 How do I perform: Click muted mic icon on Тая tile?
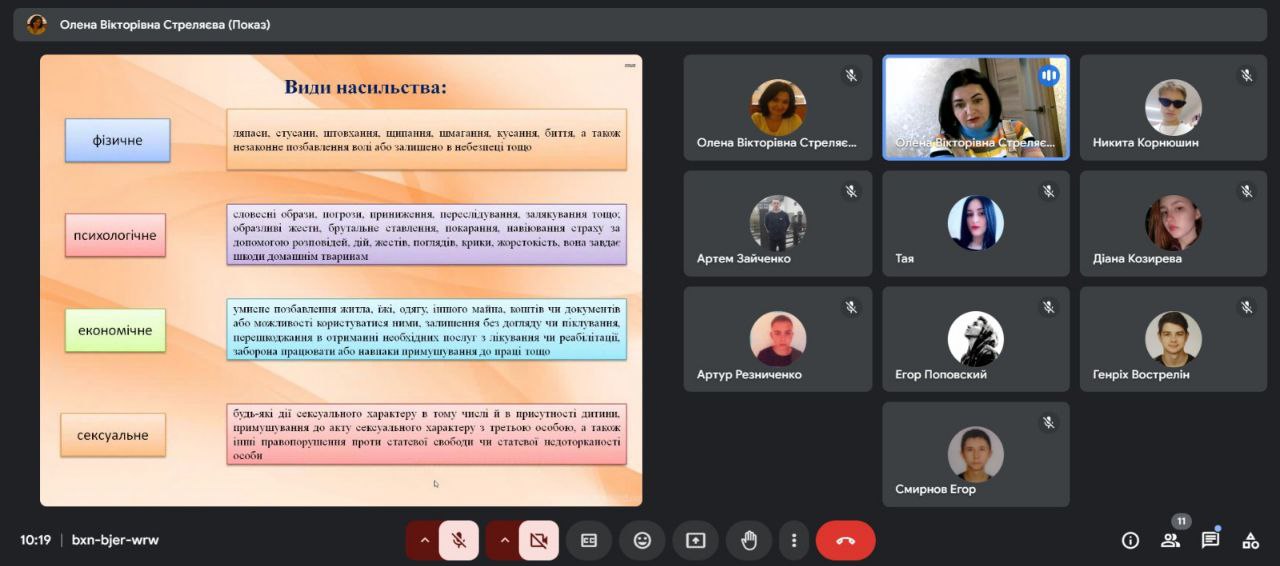tap(1048, 191)
